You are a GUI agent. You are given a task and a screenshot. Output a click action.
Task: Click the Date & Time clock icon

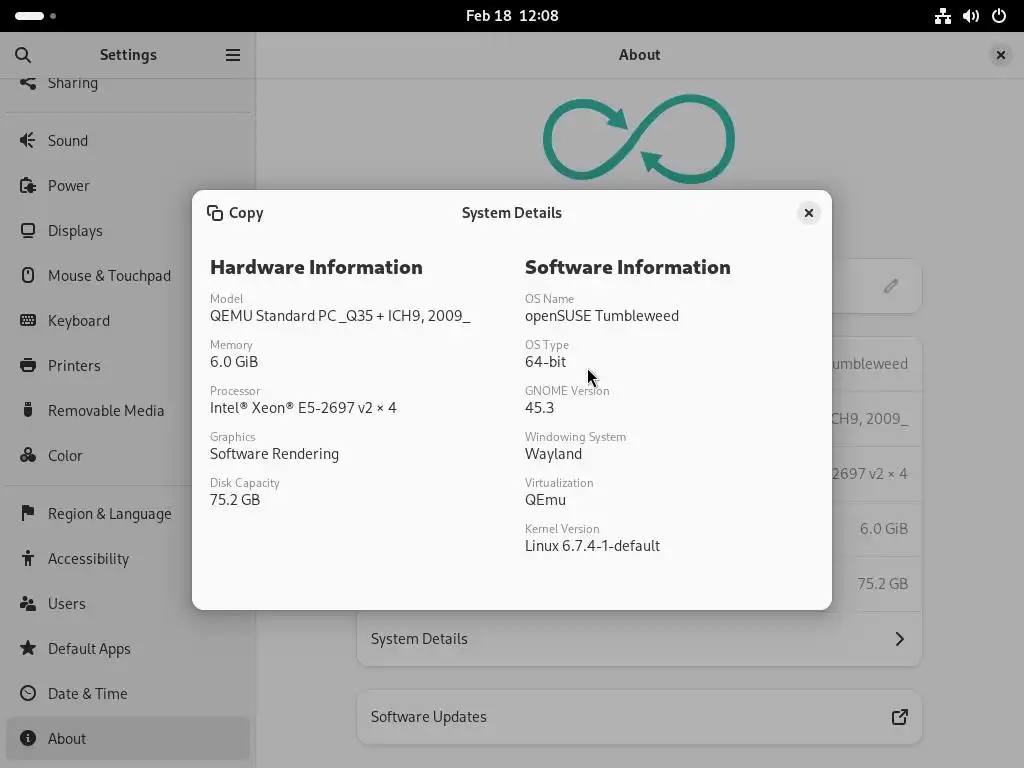(27, 693)
